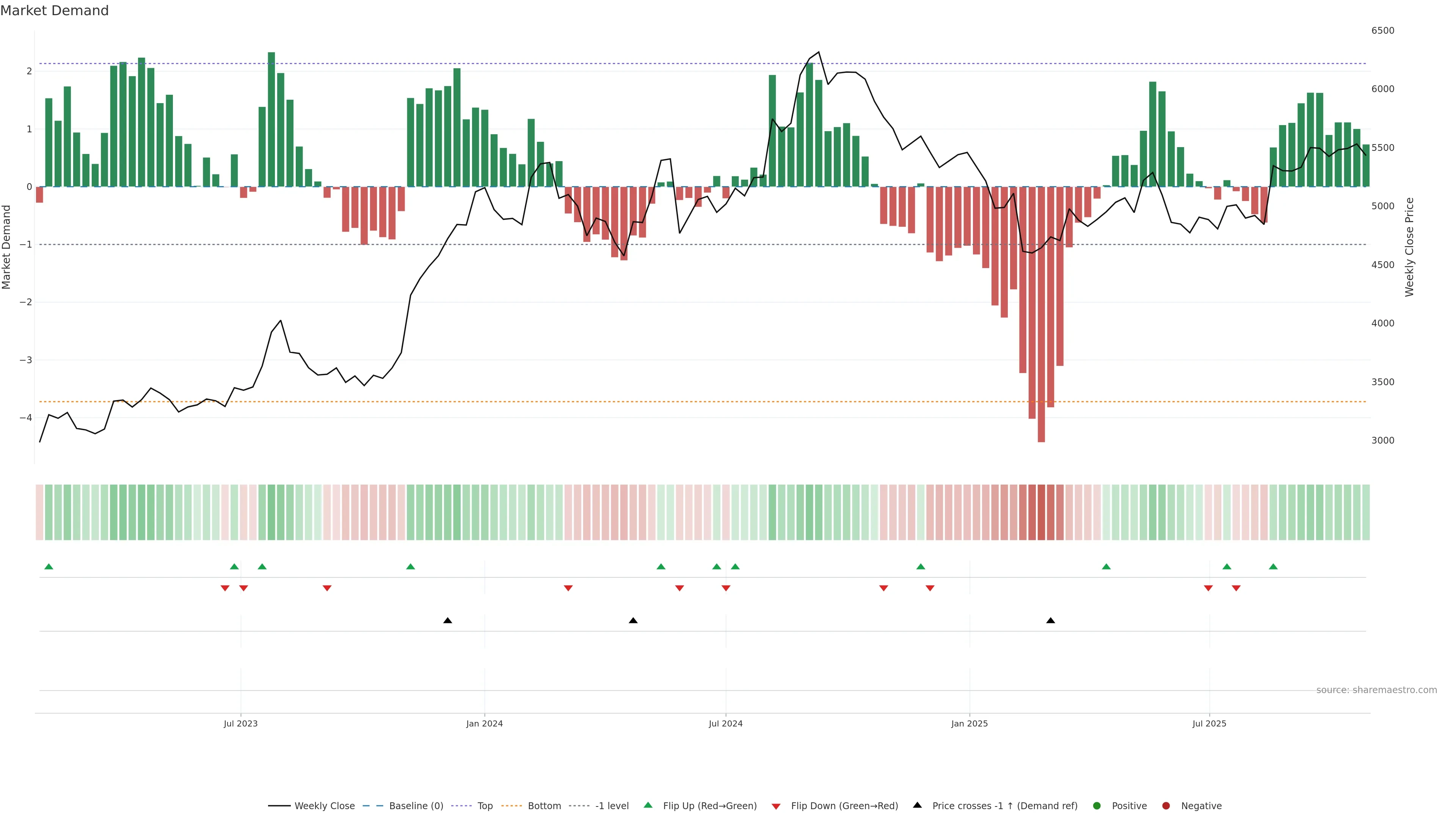Click the Market Demand chart title
1456x819 pixels.
(54, 11)
